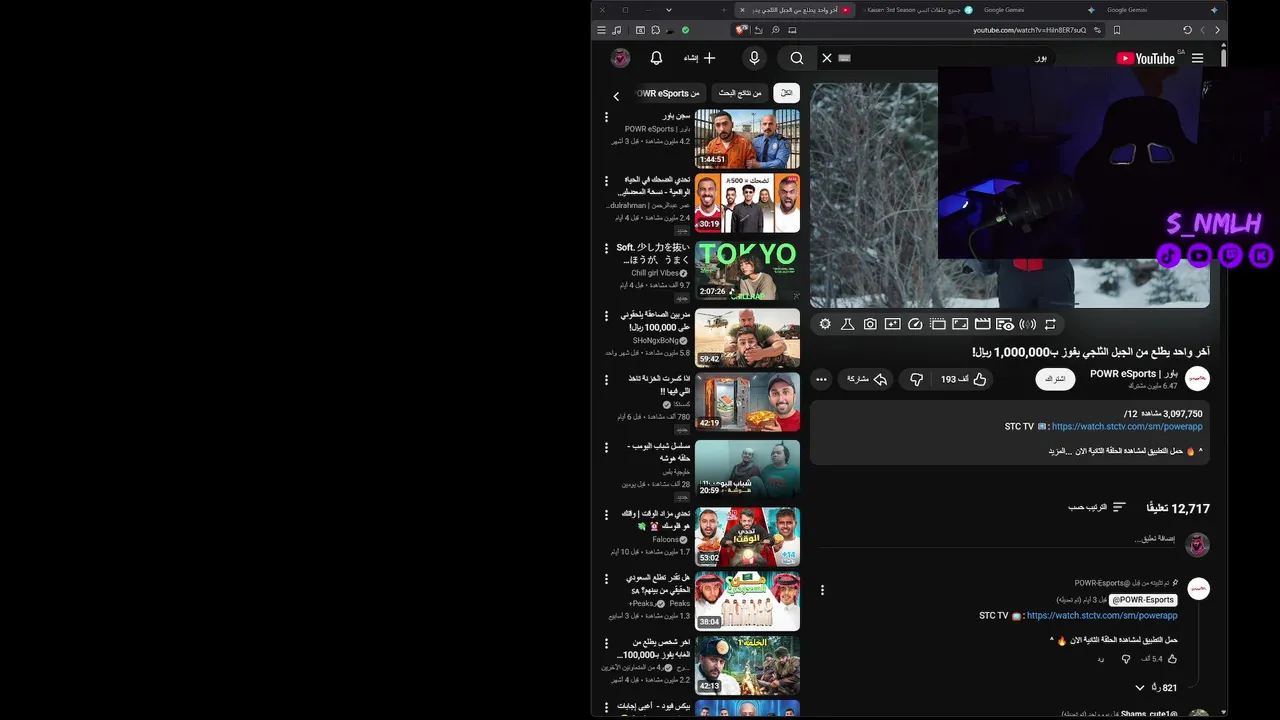1280x720 pixels.
Task: Open the 59:42 SHoNgxBoNg video thumbnail
Action: pos(747,337)
